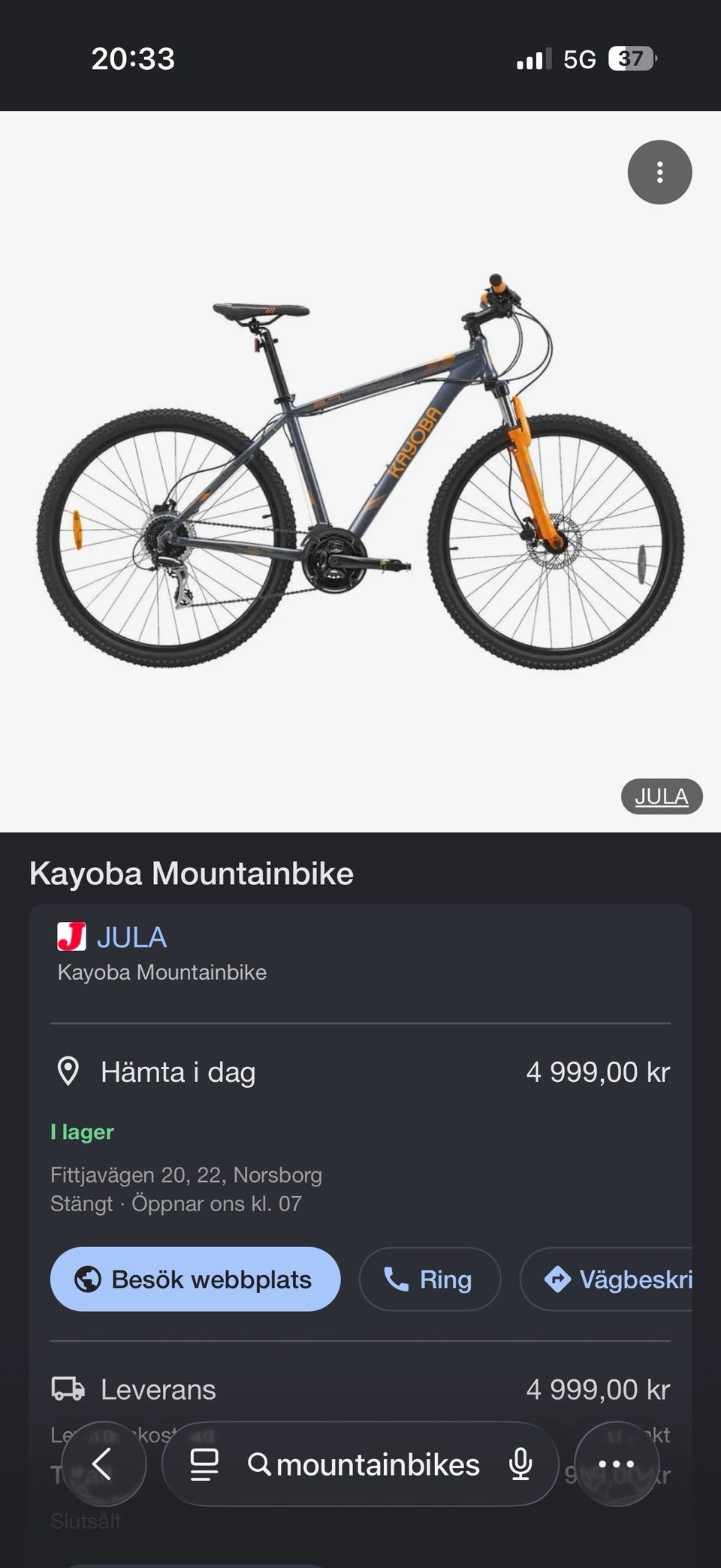721x1568 pixels.
Task: Open the three-dot options menu over the image
Action: [x=659, y=172]
